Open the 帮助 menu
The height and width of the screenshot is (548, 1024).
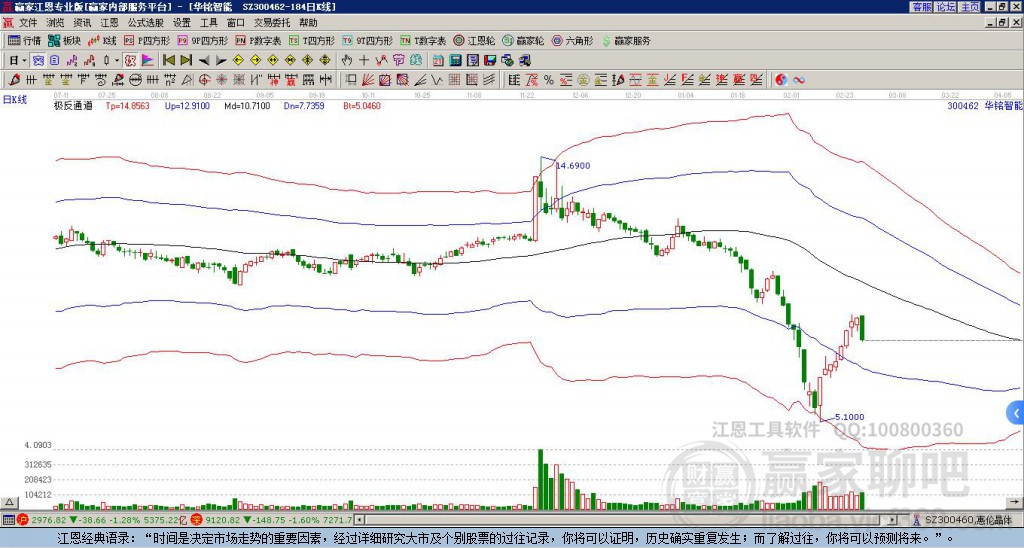click(x=308, y=23)
